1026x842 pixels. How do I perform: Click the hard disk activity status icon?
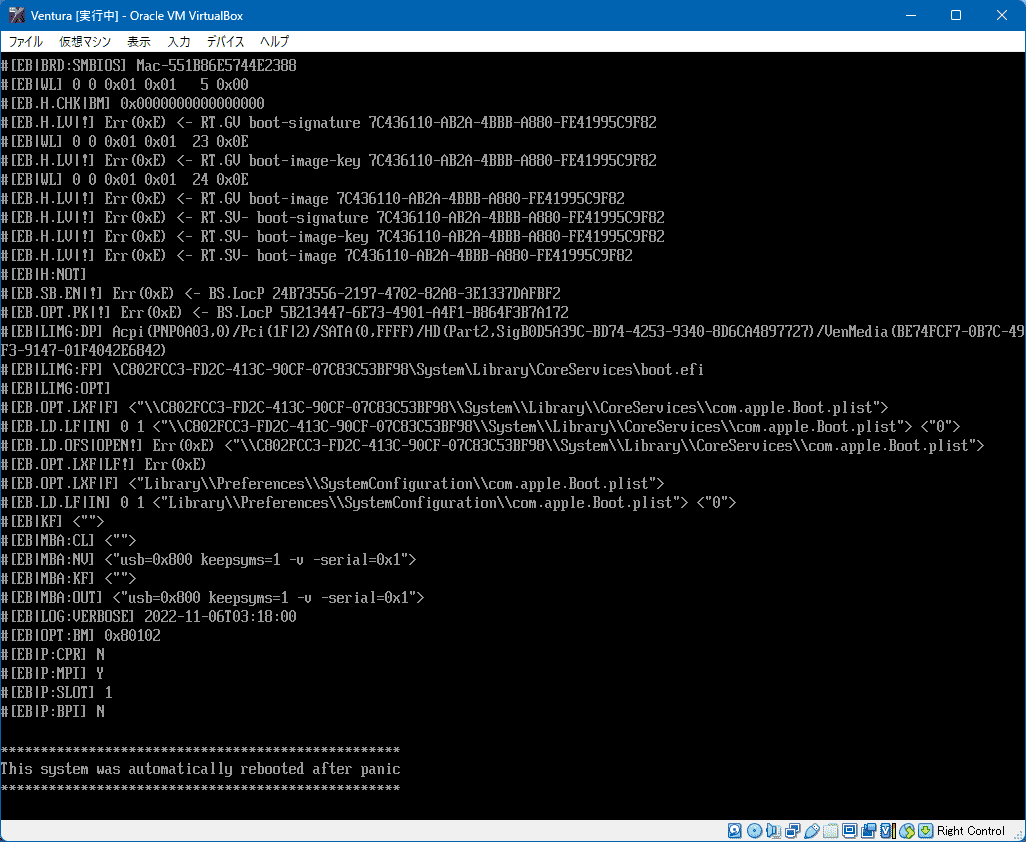(735, 831)
